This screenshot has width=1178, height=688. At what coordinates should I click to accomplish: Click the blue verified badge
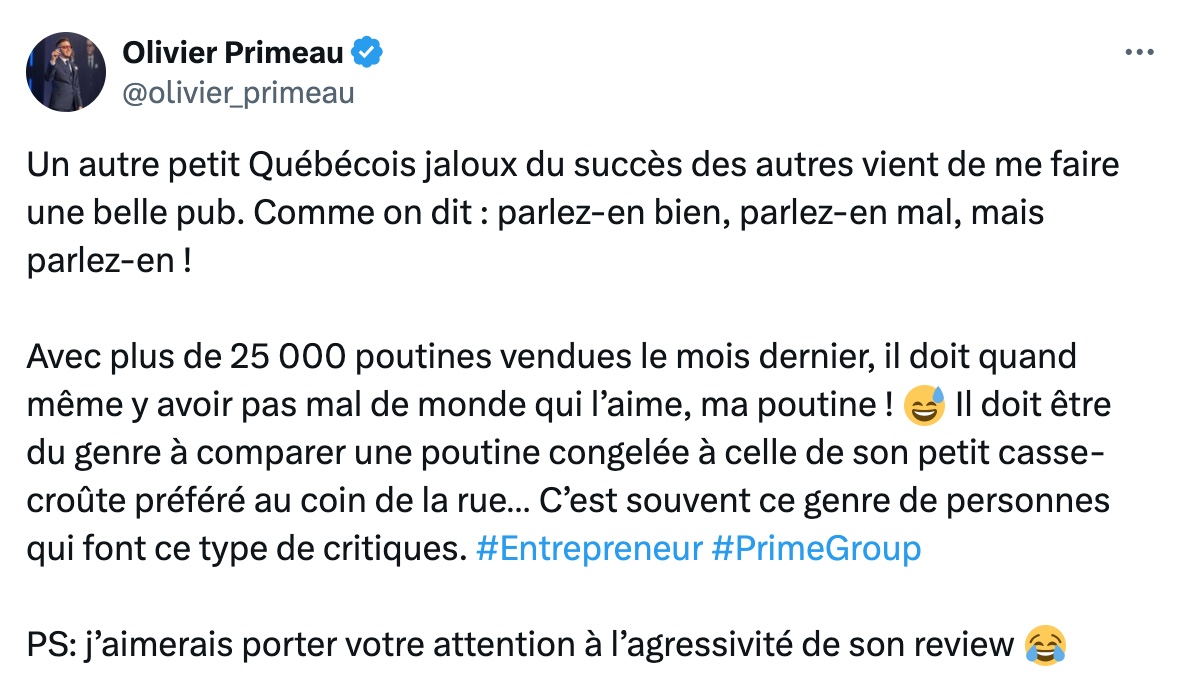[x=367, y=53]
